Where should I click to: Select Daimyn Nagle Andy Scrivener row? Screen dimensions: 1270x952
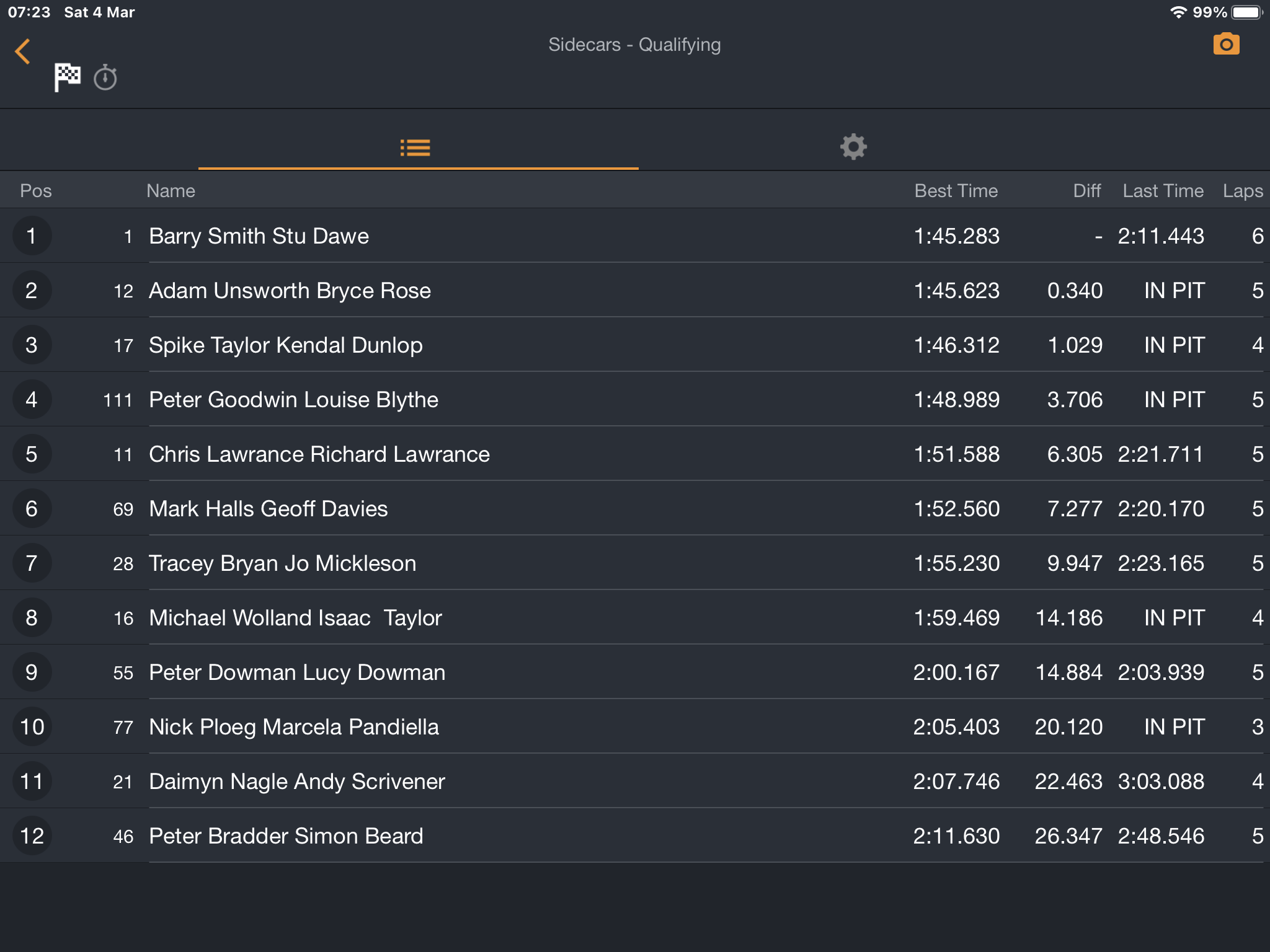pos(635,782)
